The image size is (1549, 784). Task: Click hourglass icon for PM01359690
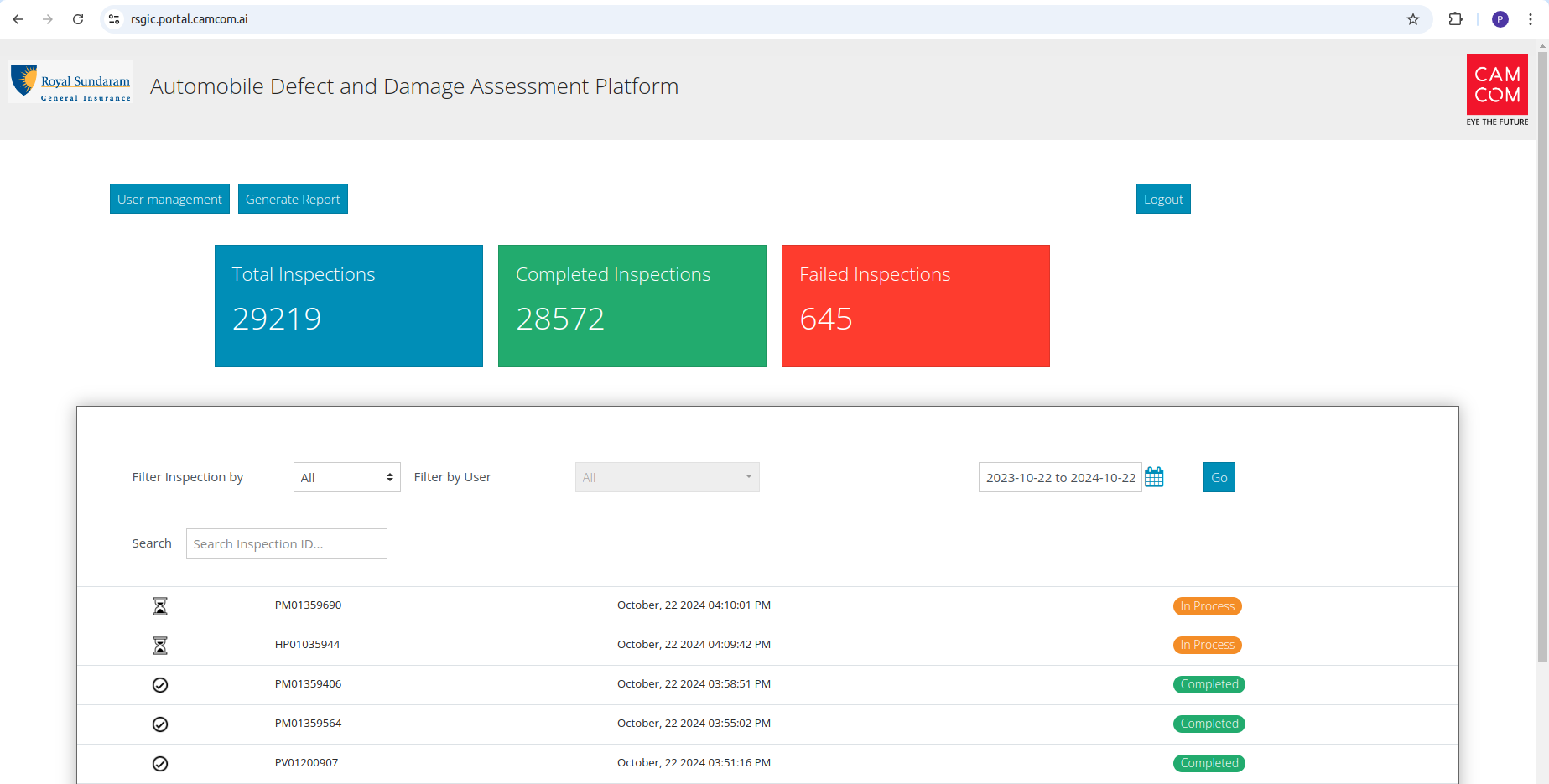160,606
